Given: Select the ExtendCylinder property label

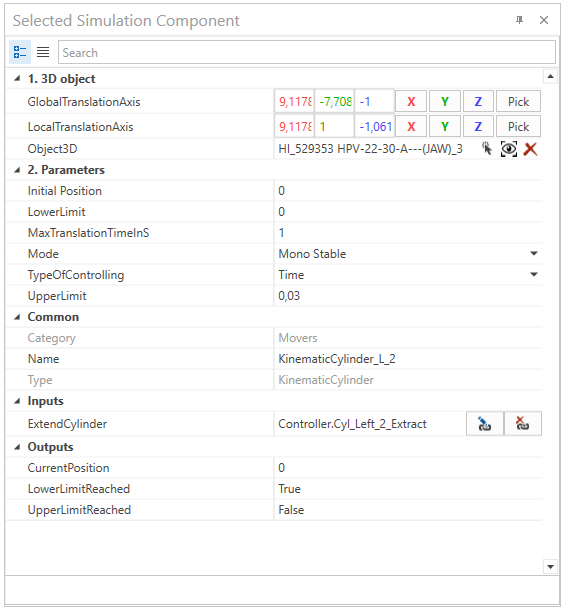Looking at the screenshot, I should coord(67,424).
